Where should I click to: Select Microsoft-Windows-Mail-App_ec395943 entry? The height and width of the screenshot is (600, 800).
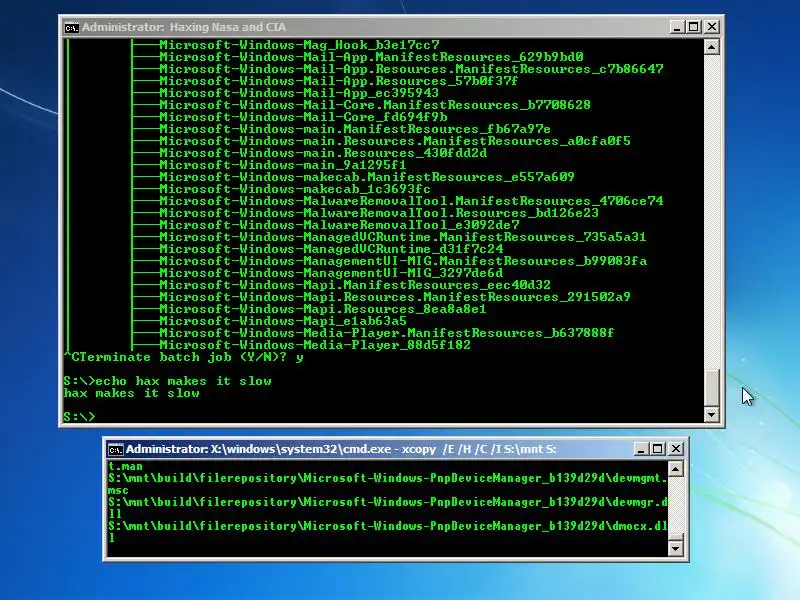coord(299,93)
